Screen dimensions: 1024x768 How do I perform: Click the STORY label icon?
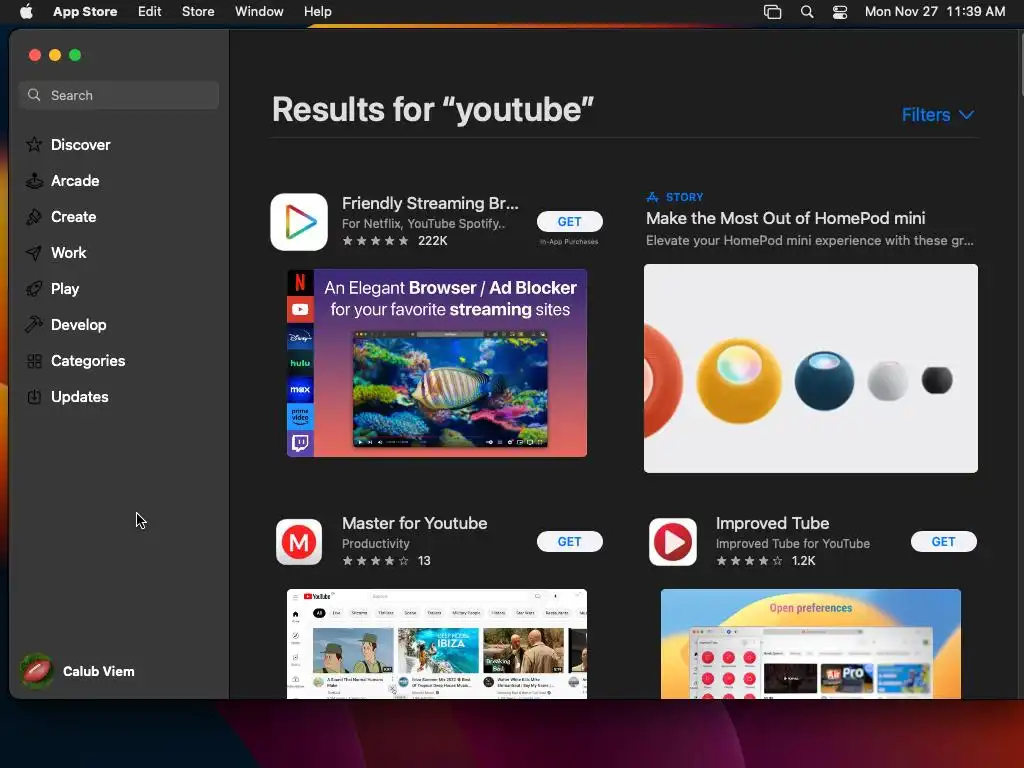(x=652, y=197)
